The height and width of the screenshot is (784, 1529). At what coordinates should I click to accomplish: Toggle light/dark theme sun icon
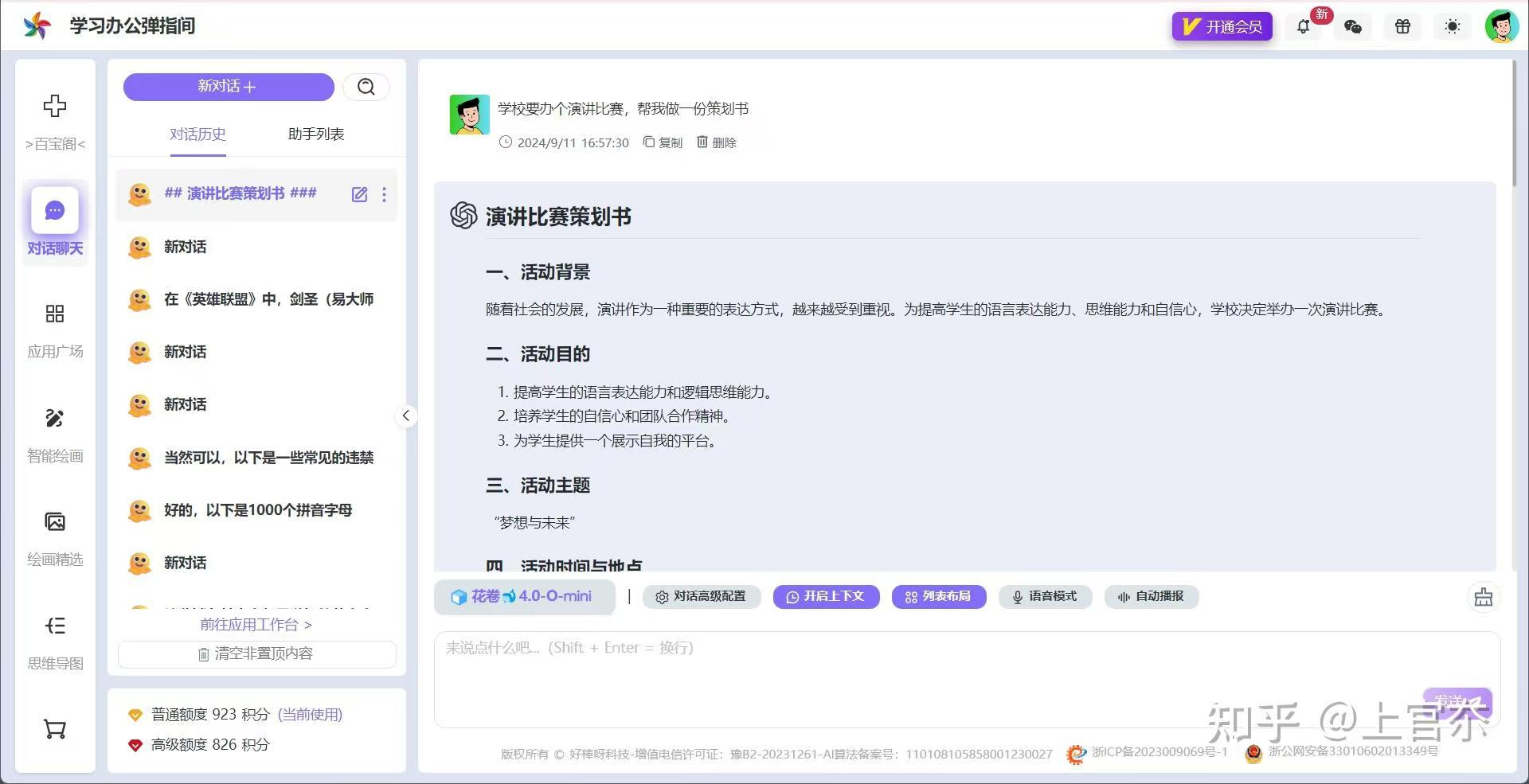[x=1453, y=27]
